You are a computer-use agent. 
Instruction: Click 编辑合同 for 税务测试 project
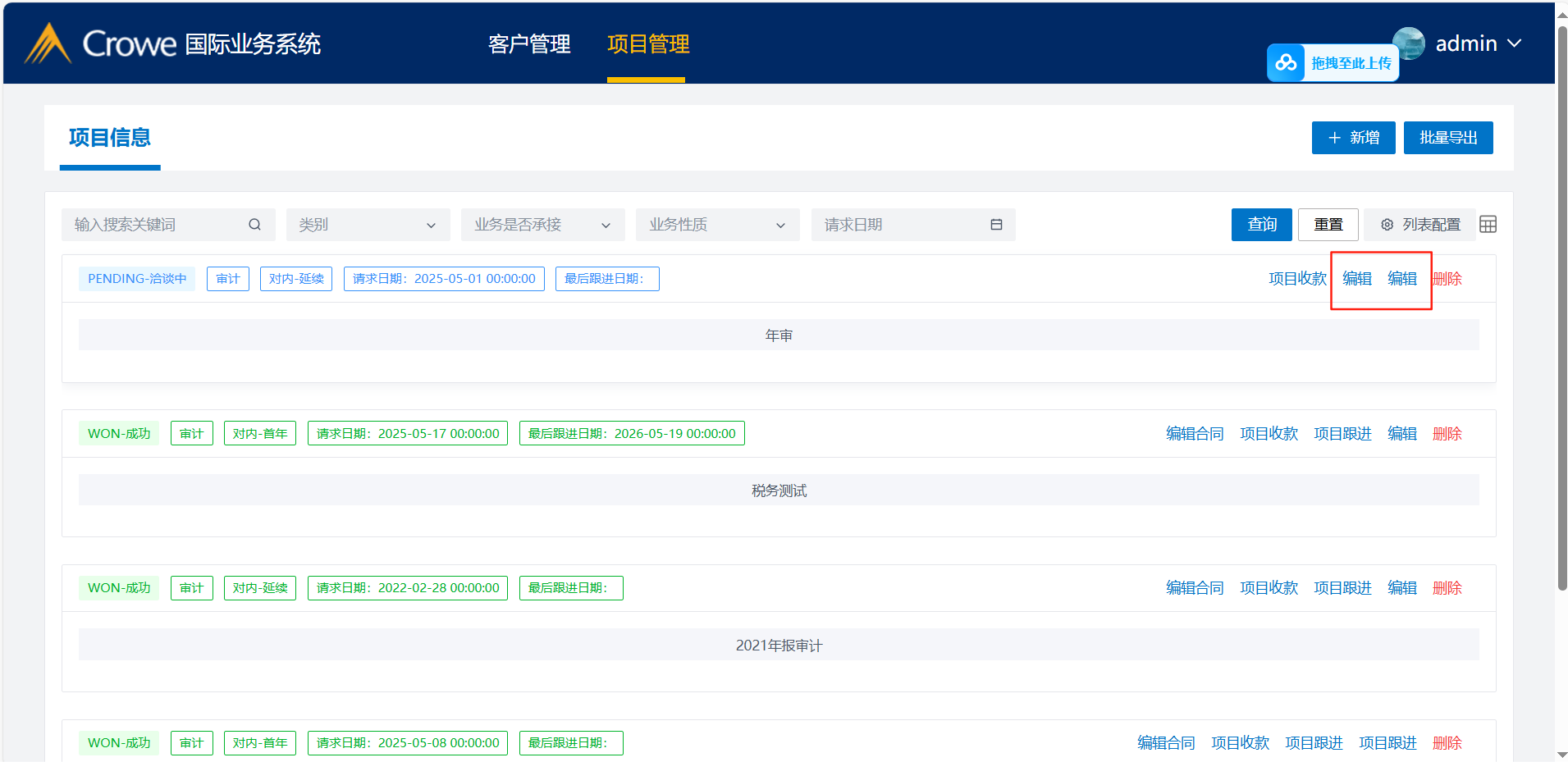(1195, 434)
